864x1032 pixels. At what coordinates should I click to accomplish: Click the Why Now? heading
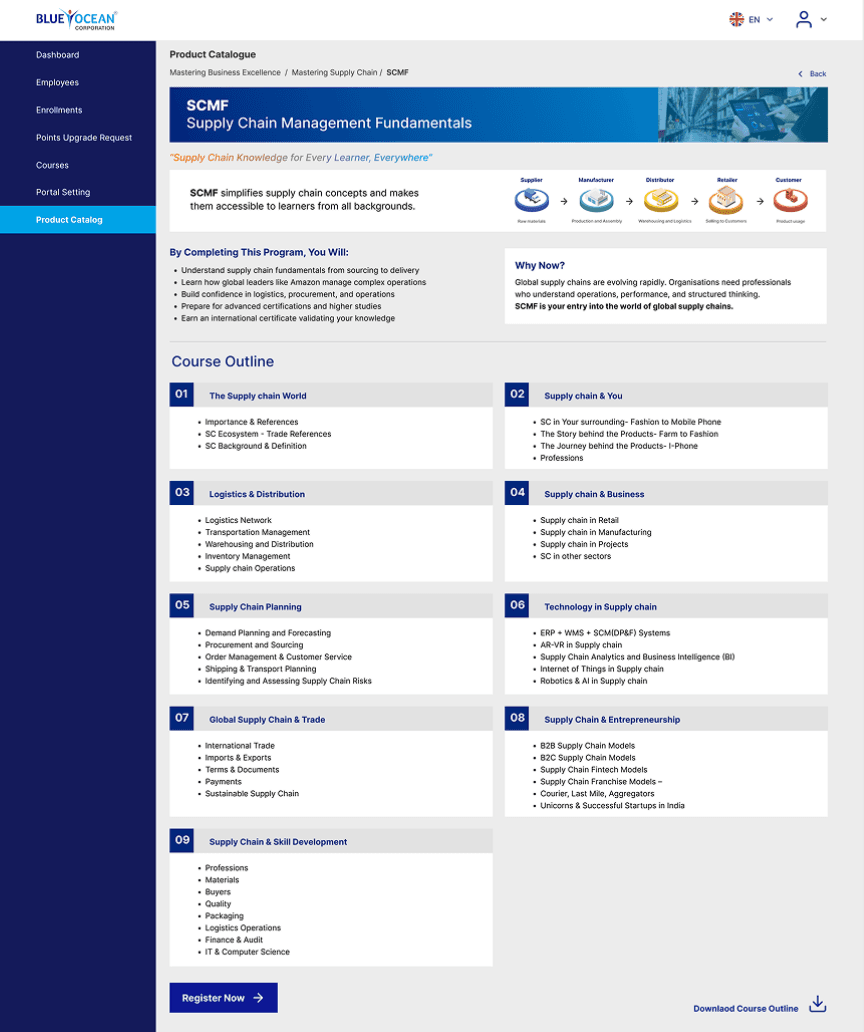[540, 265]
